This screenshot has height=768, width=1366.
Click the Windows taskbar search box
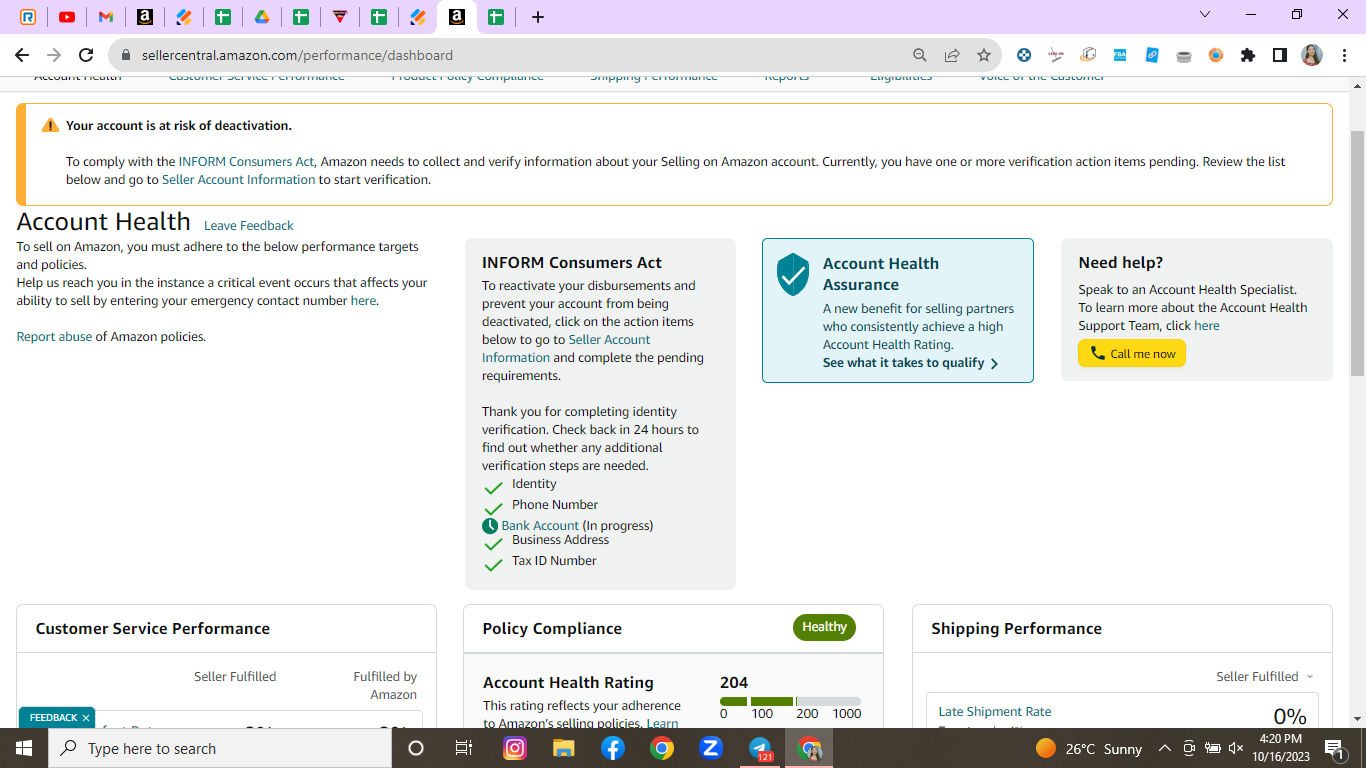coord(220,748)
